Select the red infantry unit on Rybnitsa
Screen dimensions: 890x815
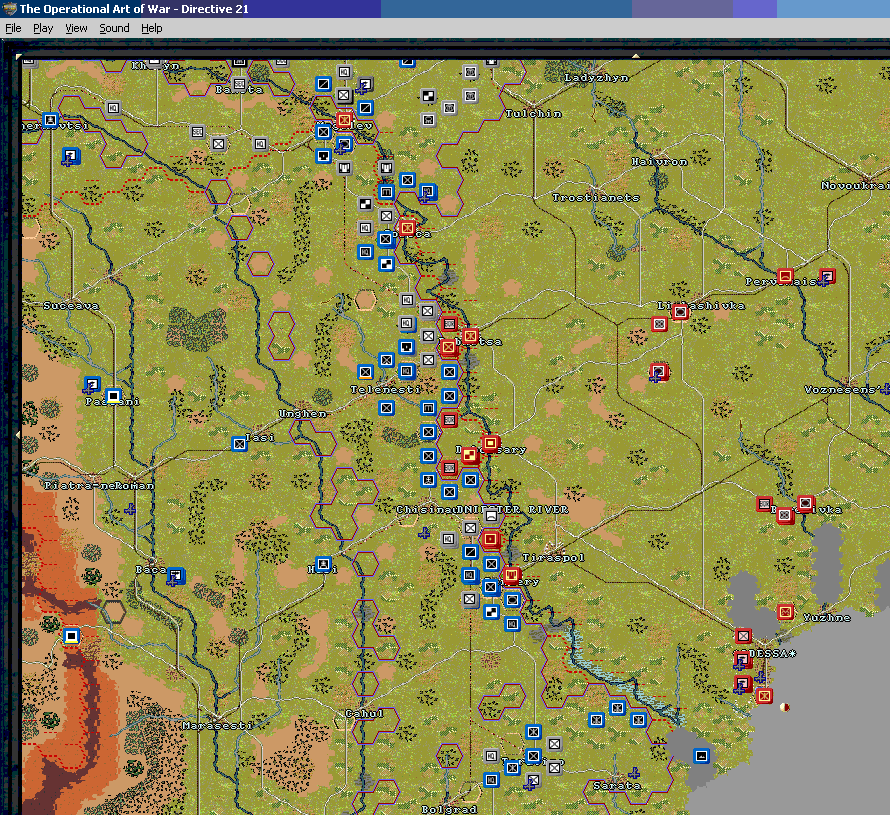(470, 336)
